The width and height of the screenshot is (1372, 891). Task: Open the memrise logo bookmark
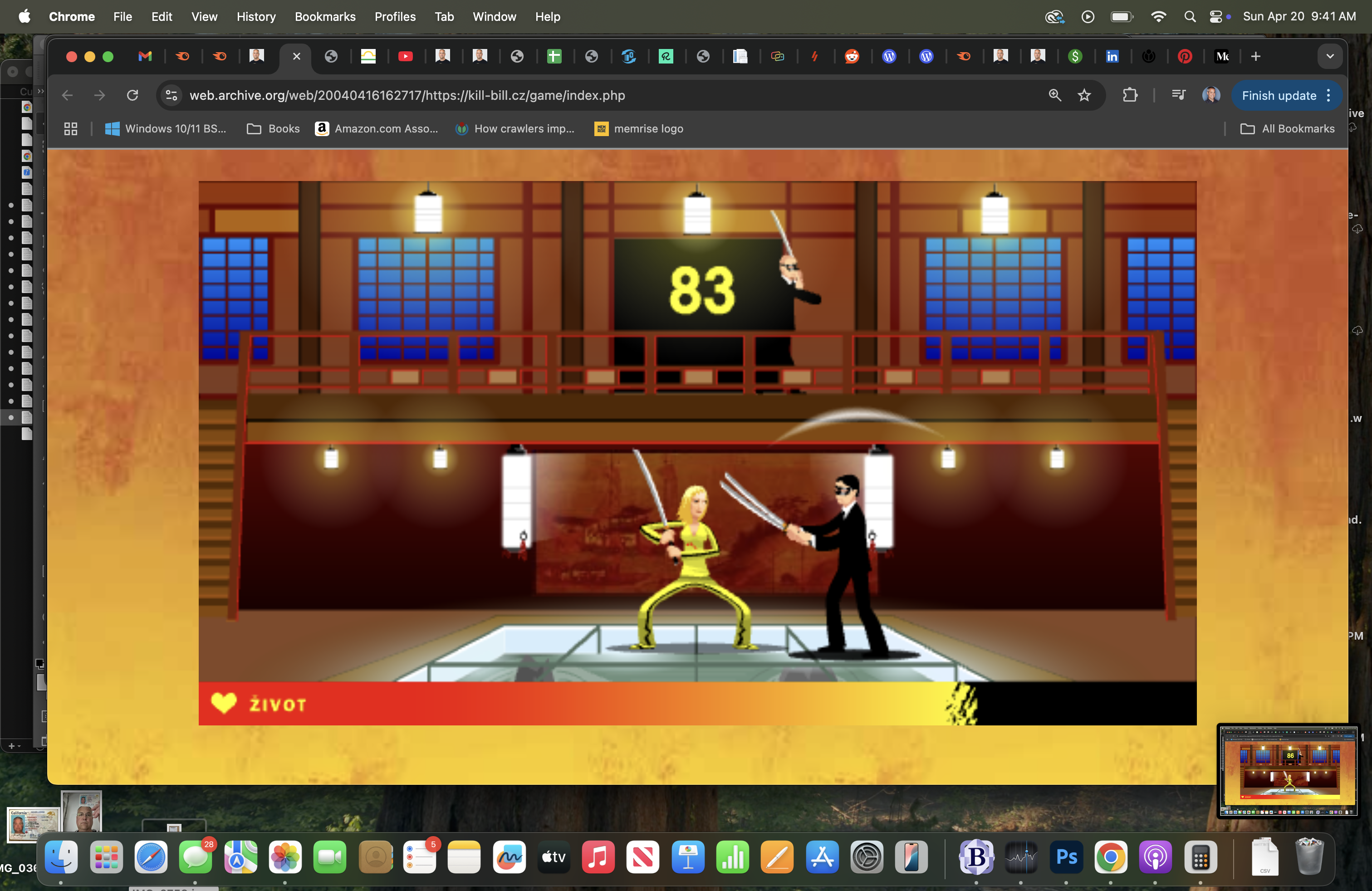(639, 128)
